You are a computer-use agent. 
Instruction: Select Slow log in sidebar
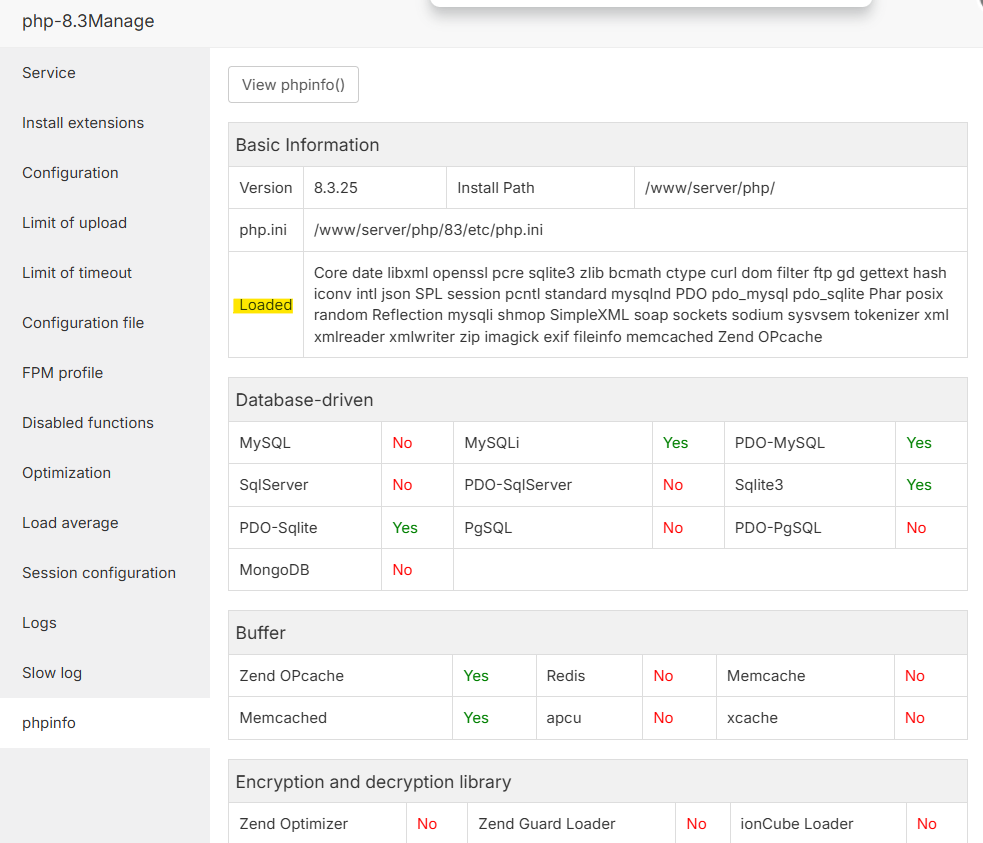coord(52,673)
